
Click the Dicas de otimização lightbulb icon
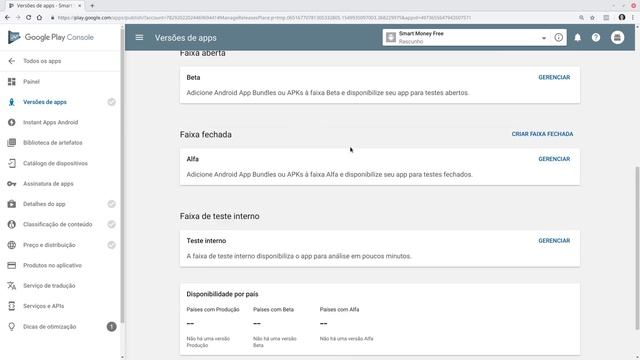pyautogui.click(x=11, y=327)
